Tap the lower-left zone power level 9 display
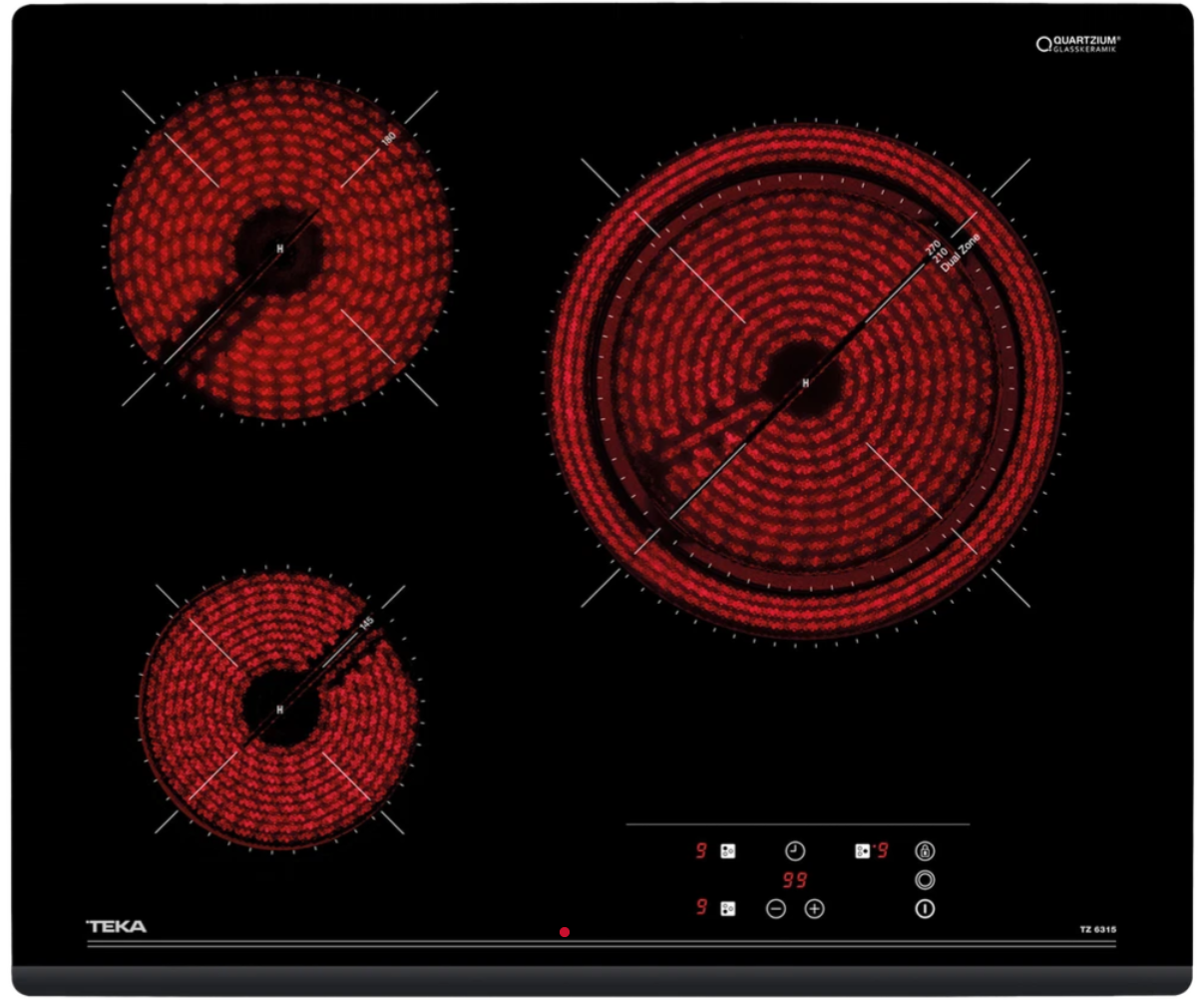Screen dimensions: 1204x1000 pyautogui.click(x=701, y=908)
